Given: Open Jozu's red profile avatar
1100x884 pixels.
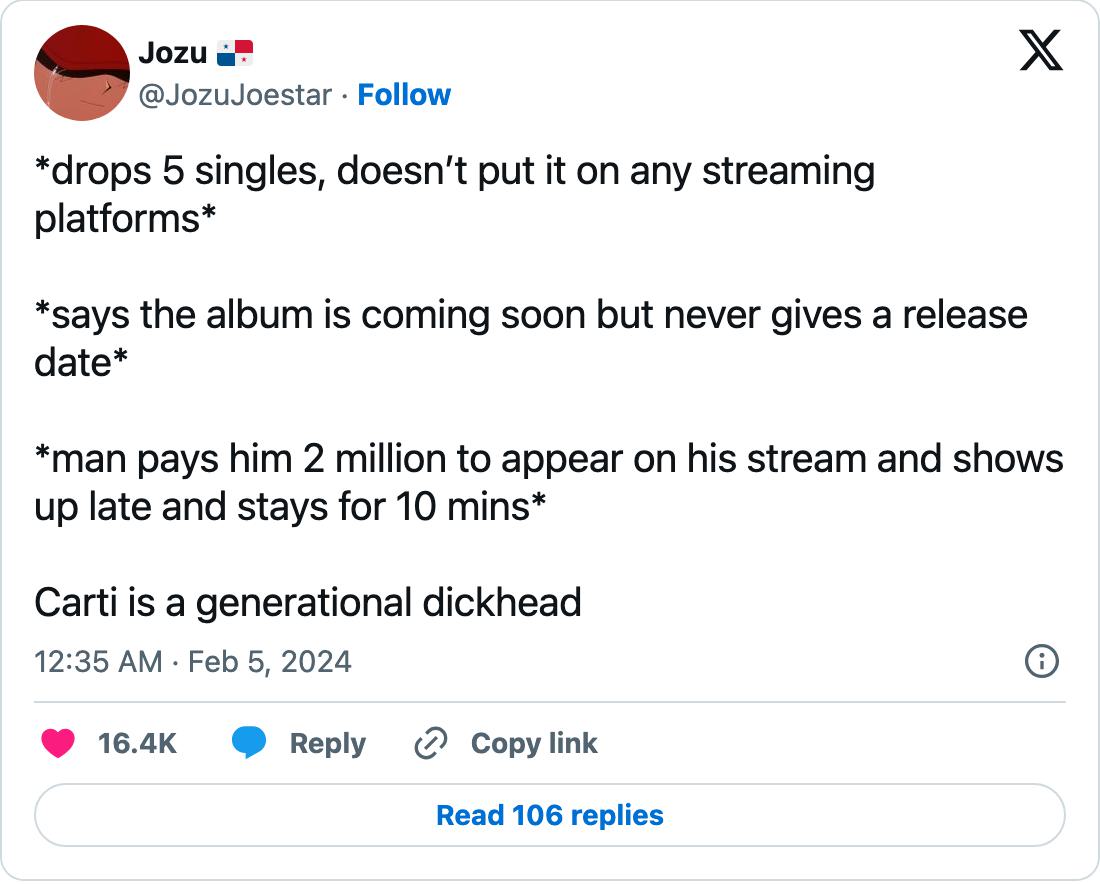Looking at the screenshot, I should coord(82,73).
